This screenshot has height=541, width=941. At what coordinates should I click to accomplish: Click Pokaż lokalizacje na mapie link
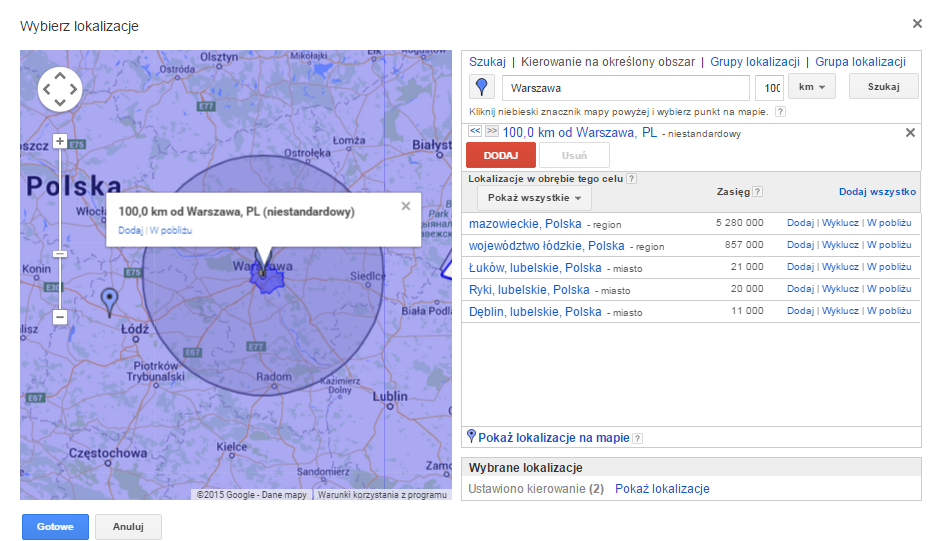click(553, 437)
